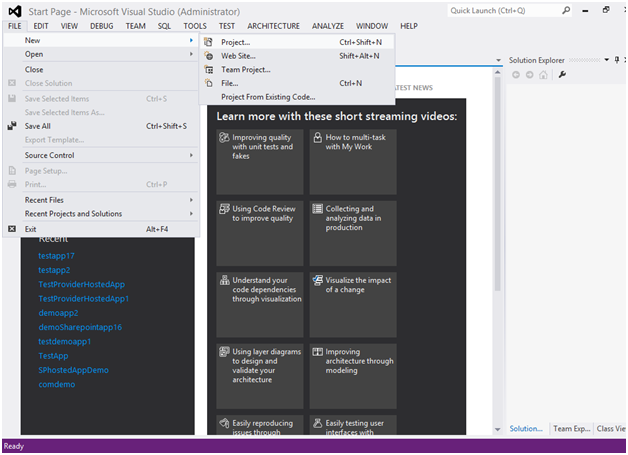
Task: Open the document tab list dropdown arrow
Action: 498,60
